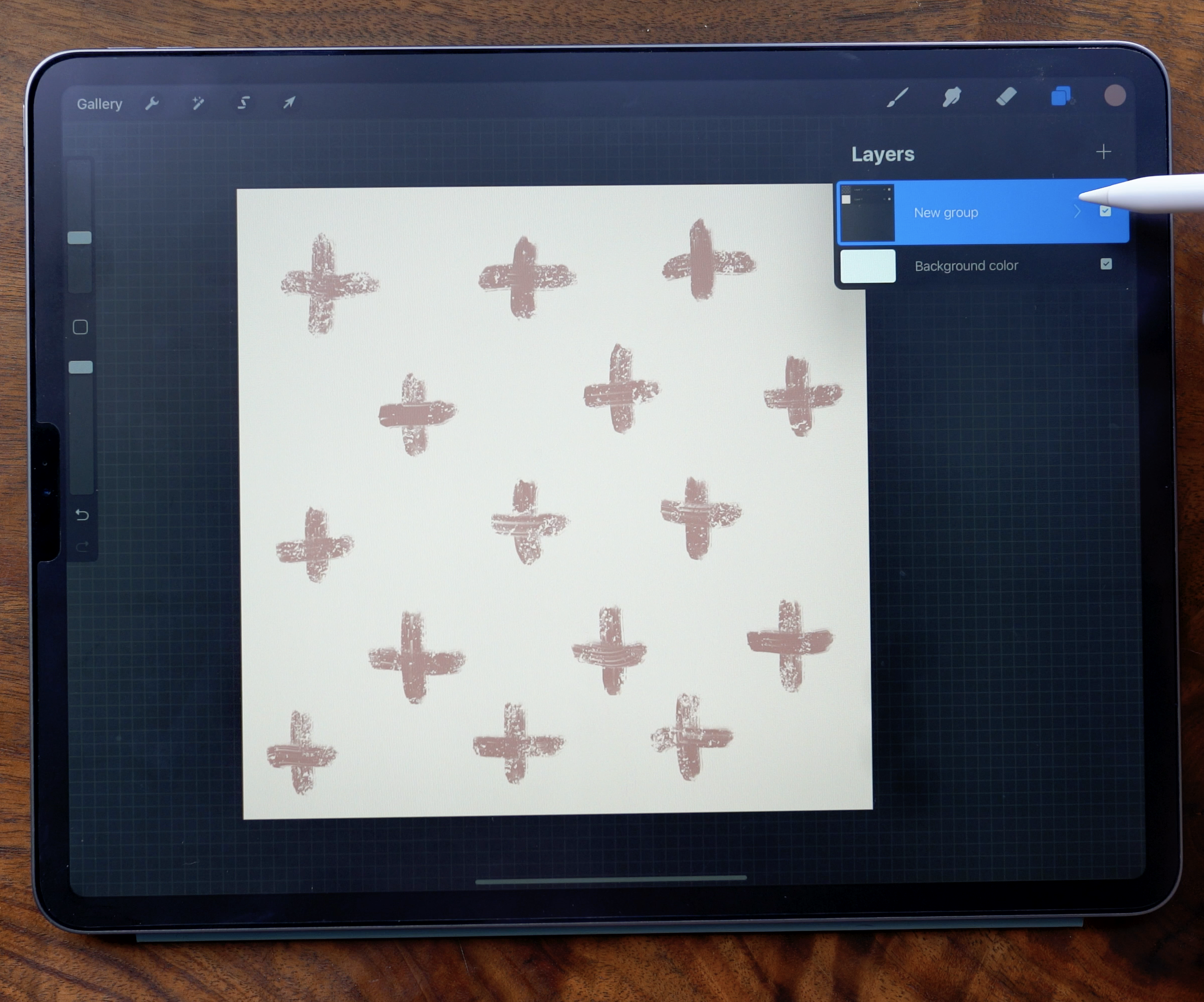Close the Layers panel icon
Image resolution: width=1204 pixels, height=1002 pixels.
[x=1061, y=96]
